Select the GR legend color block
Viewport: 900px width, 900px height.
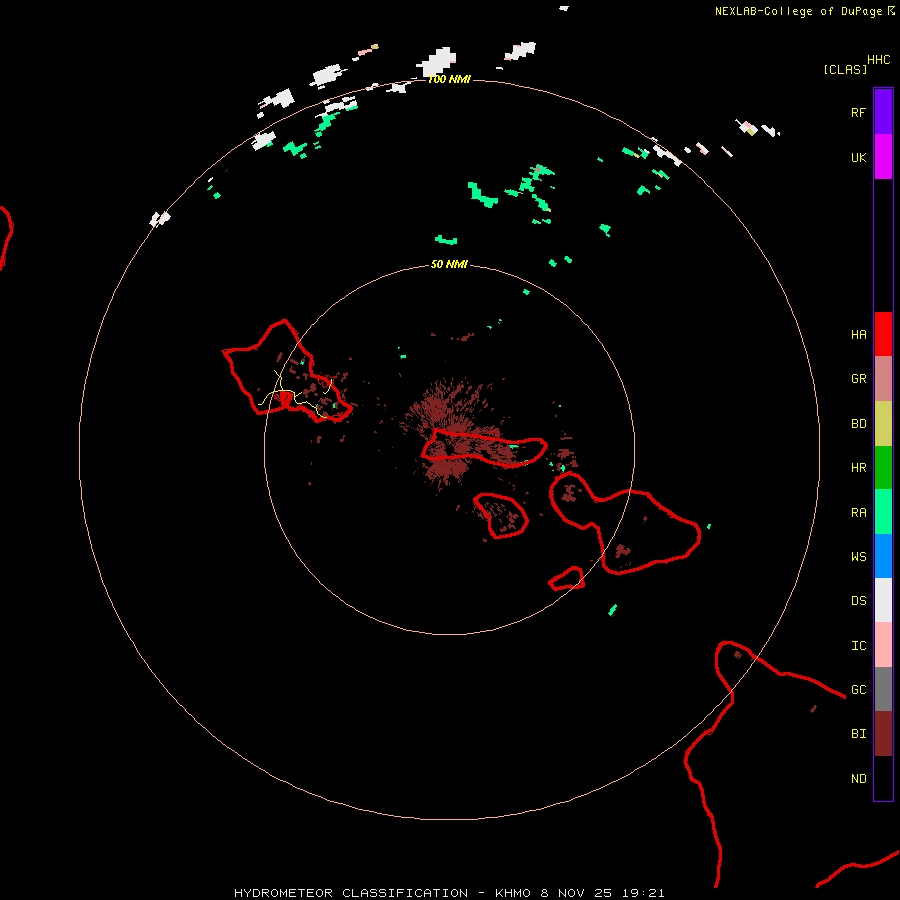(883, 379)
